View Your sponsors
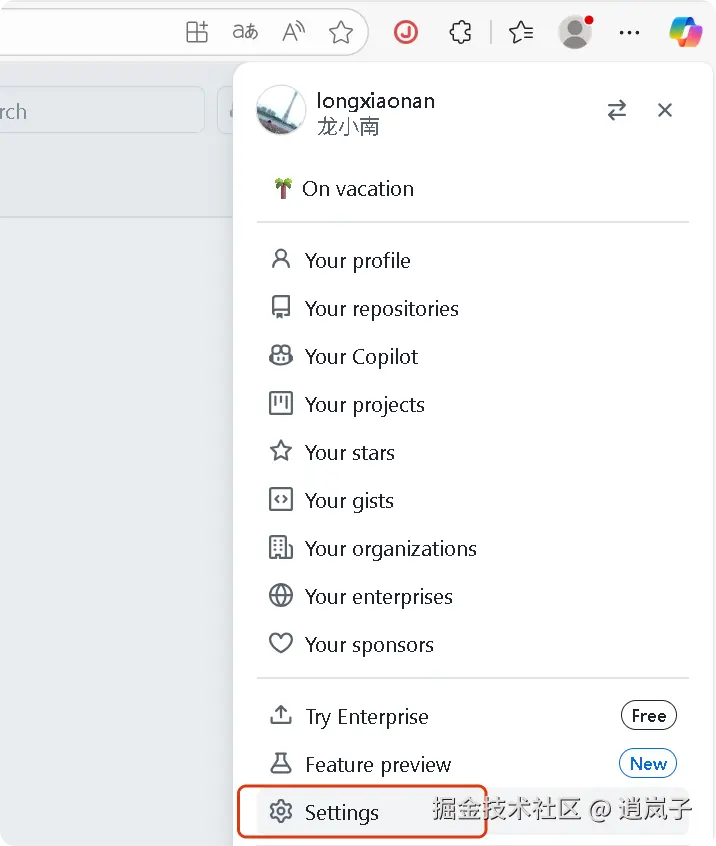 pyautogui.click(x=369, y=645)
